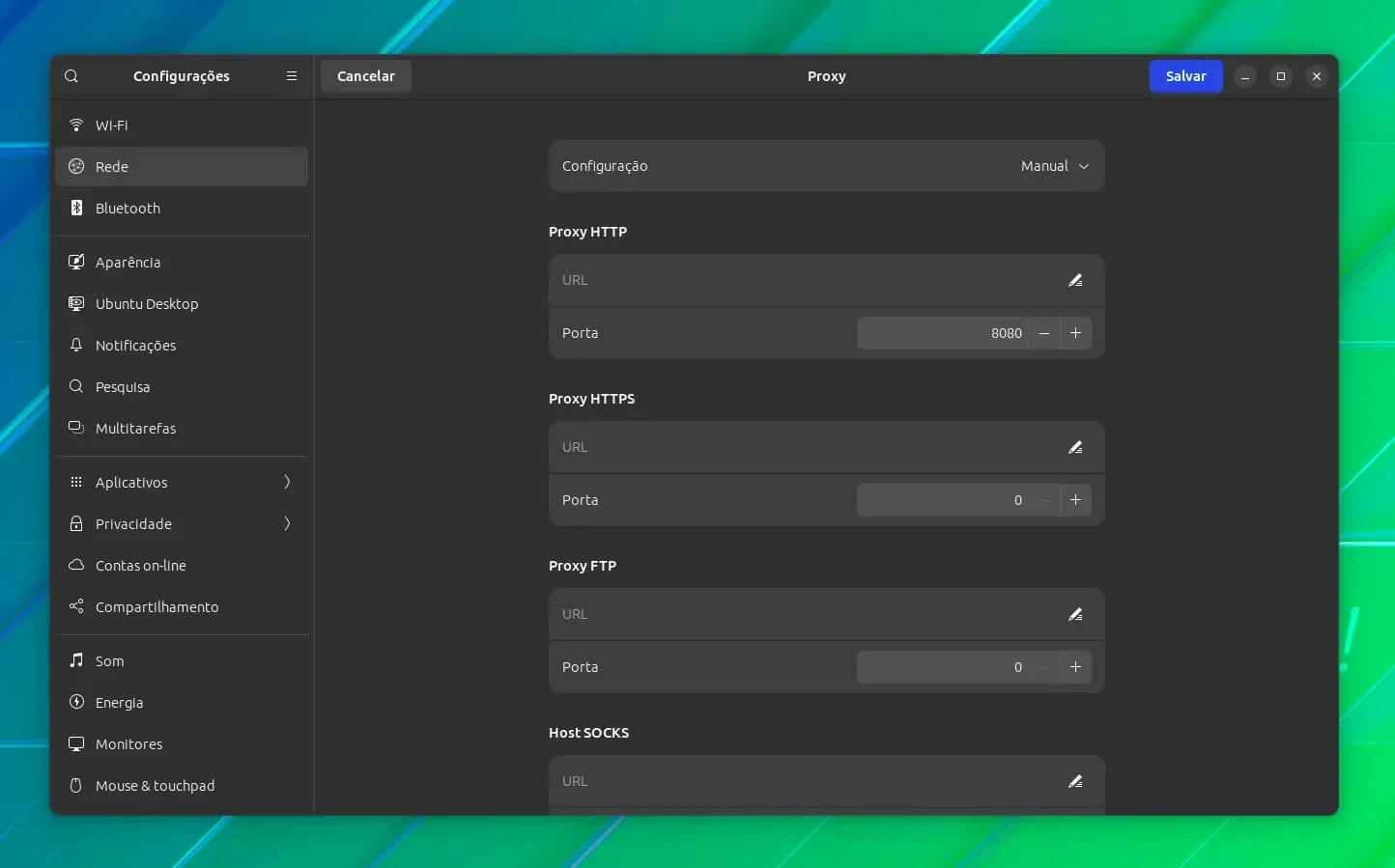Click the Ubuntu Desktop icon in sidebar

(76, 304)
